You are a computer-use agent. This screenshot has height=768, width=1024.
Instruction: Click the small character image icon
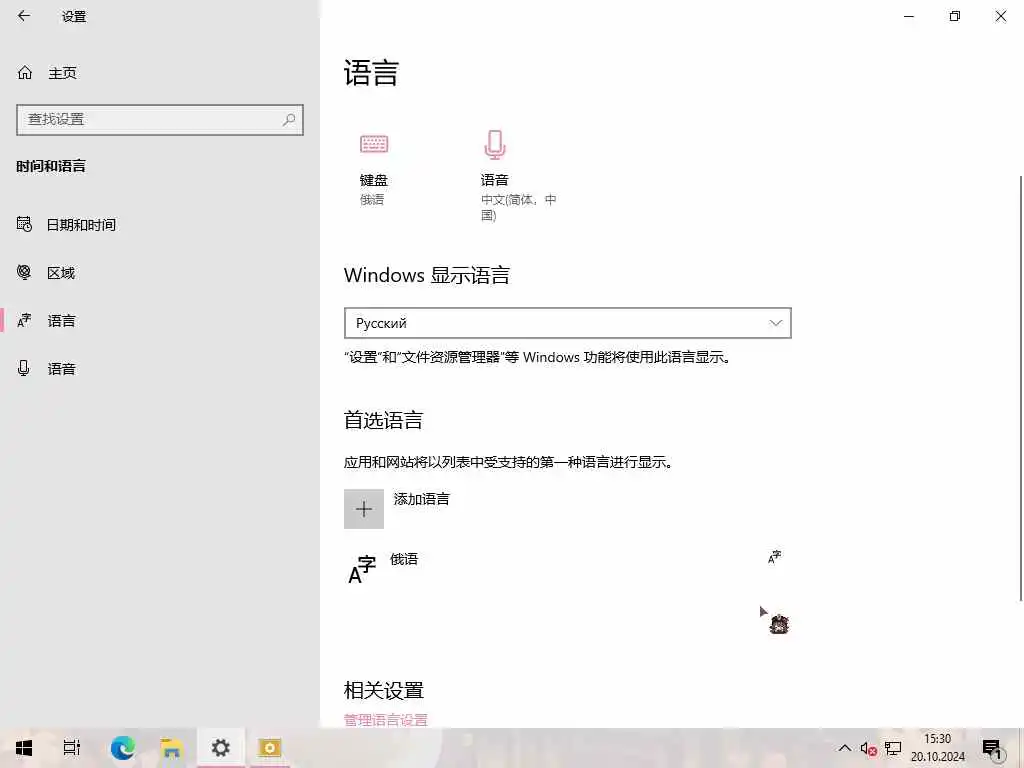point(778,624)
